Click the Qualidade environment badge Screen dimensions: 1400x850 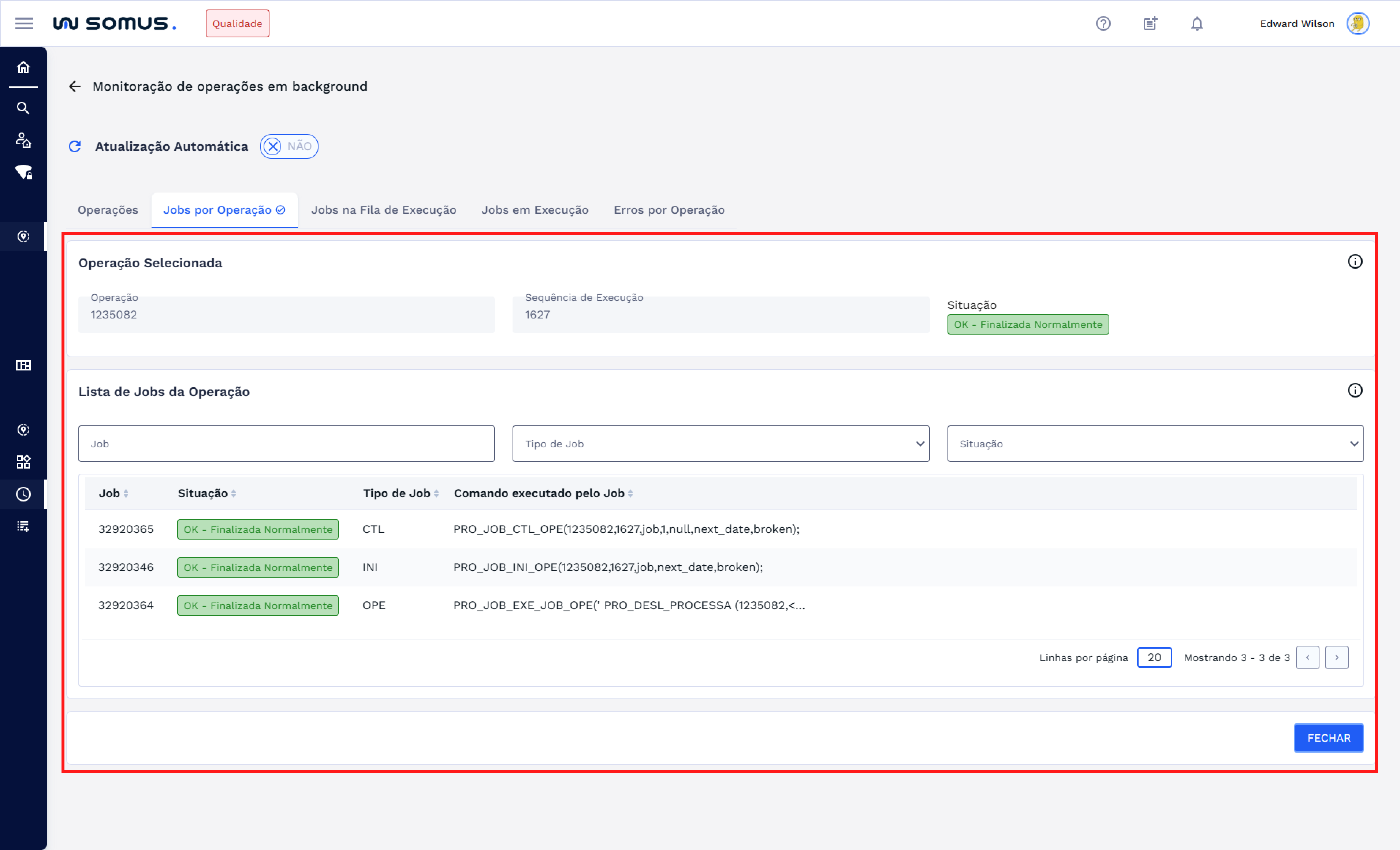click(237, 23)
